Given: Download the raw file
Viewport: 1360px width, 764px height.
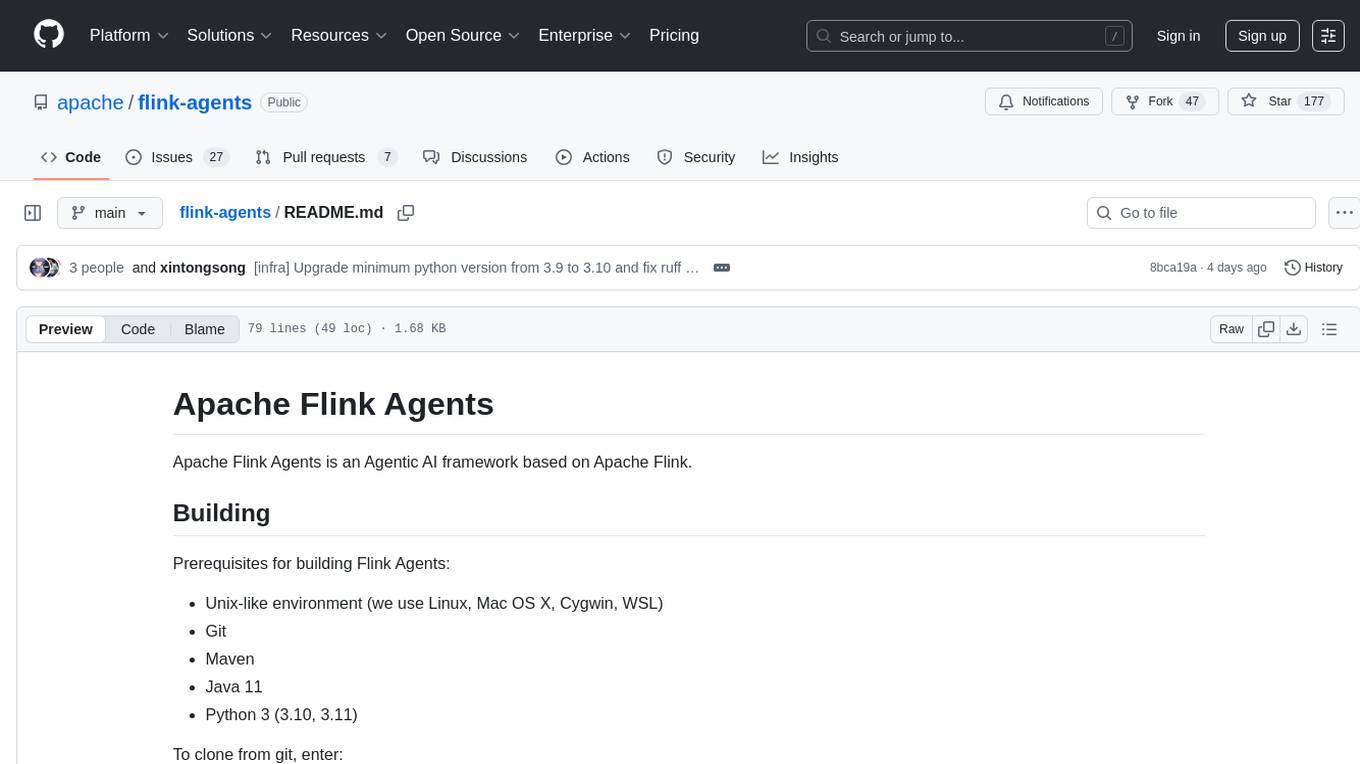Looking at the screenshot, I should [x=1294, y=329].
